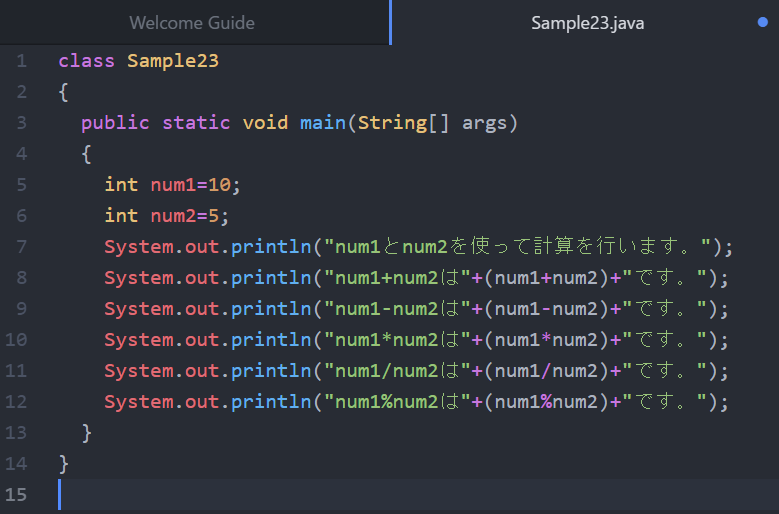
Task: Place cursor on the 'class' keyword
Action: 86,61
